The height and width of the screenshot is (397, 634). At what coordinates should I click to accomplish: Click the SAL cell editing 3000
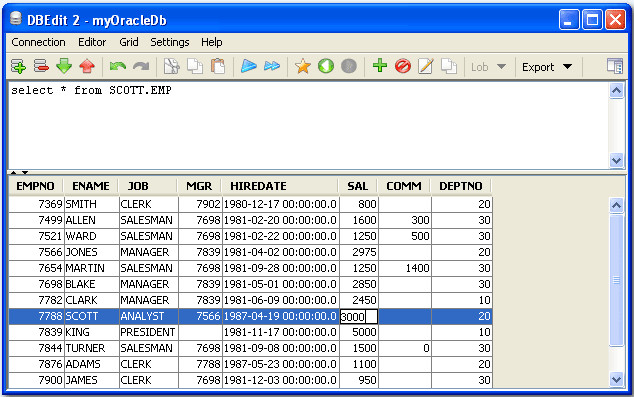[x=359, y=317]
